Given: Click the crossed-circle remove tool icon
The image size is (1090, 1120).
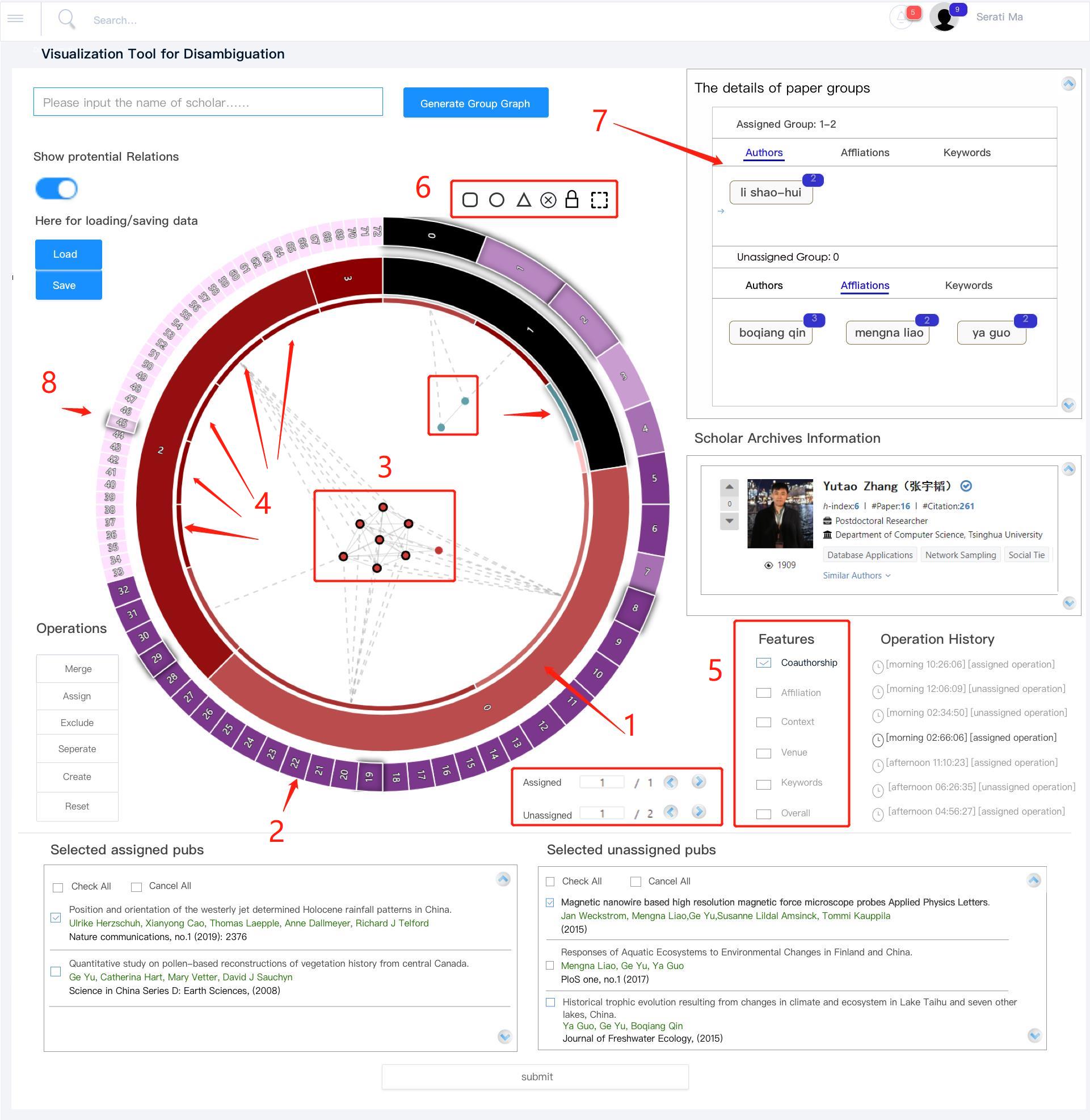Looking at the screenshot, I should (x=548, y=200).
